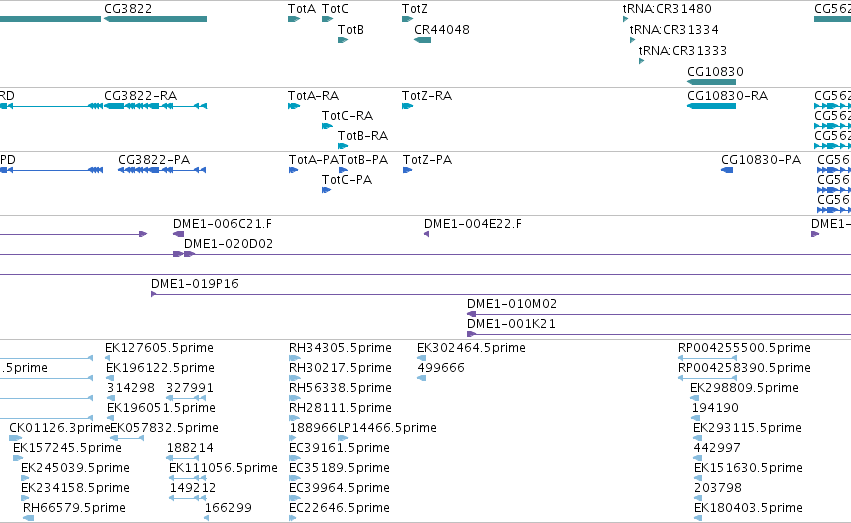Select EST EC39161.5prime label
Image resolution: width=851 pixels, height=523 pixels.
click(340, 448)
